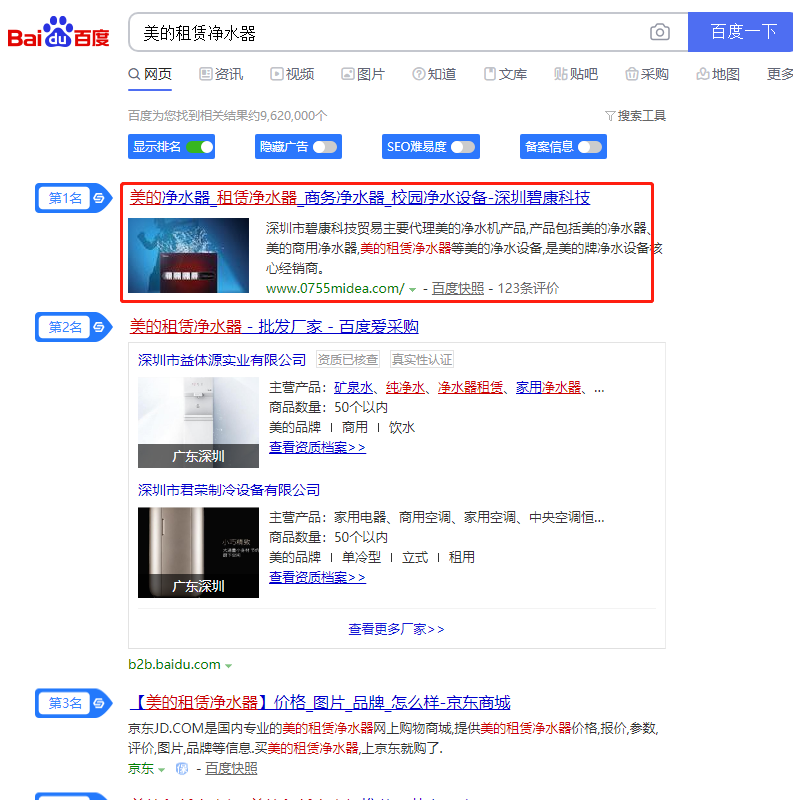Open the 知道 tab

[434, 74]
